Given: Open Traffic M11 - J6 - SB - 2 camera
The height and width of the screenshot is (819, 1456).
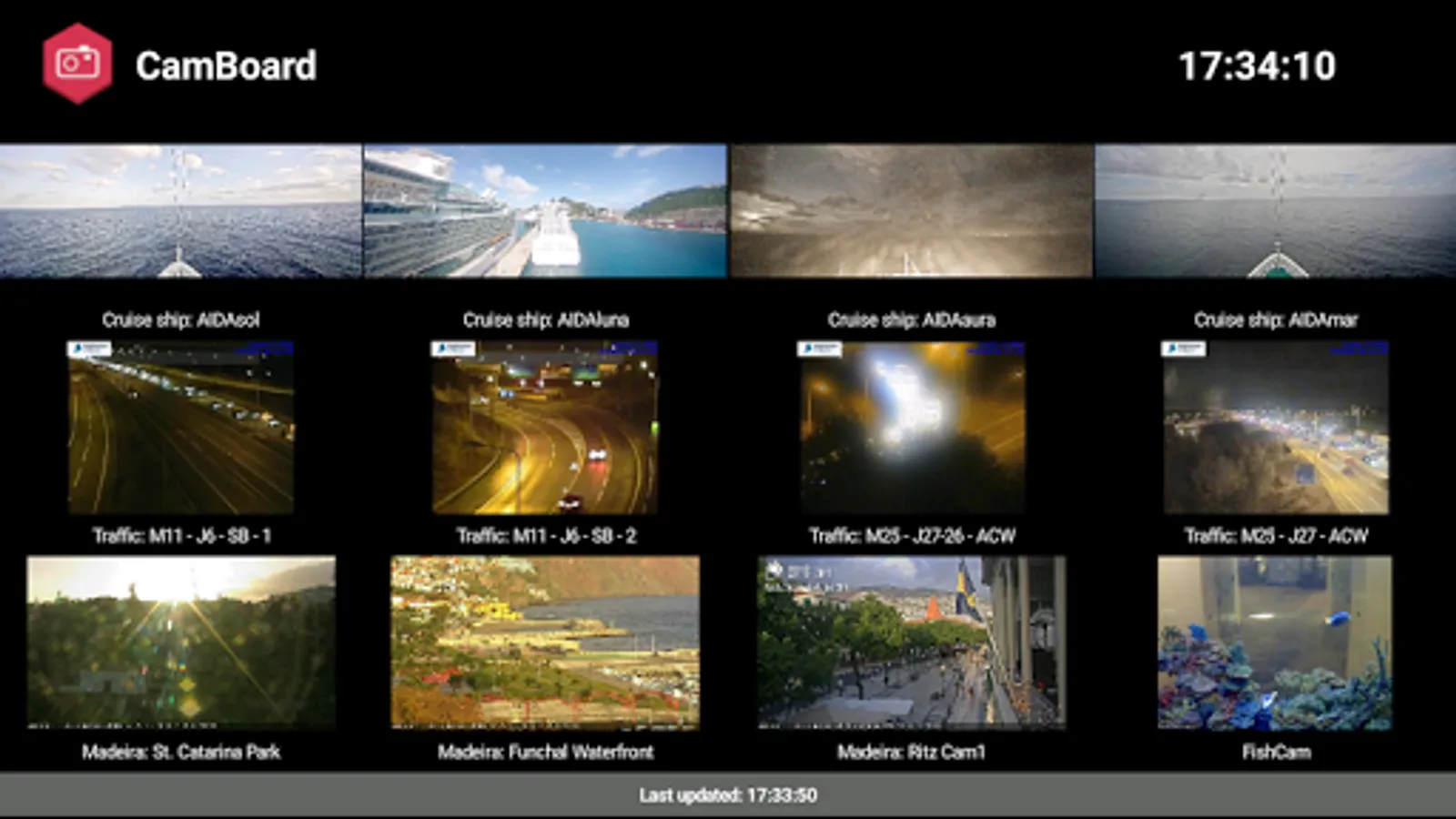Looking at the screenshot, I should coord(544,428).
